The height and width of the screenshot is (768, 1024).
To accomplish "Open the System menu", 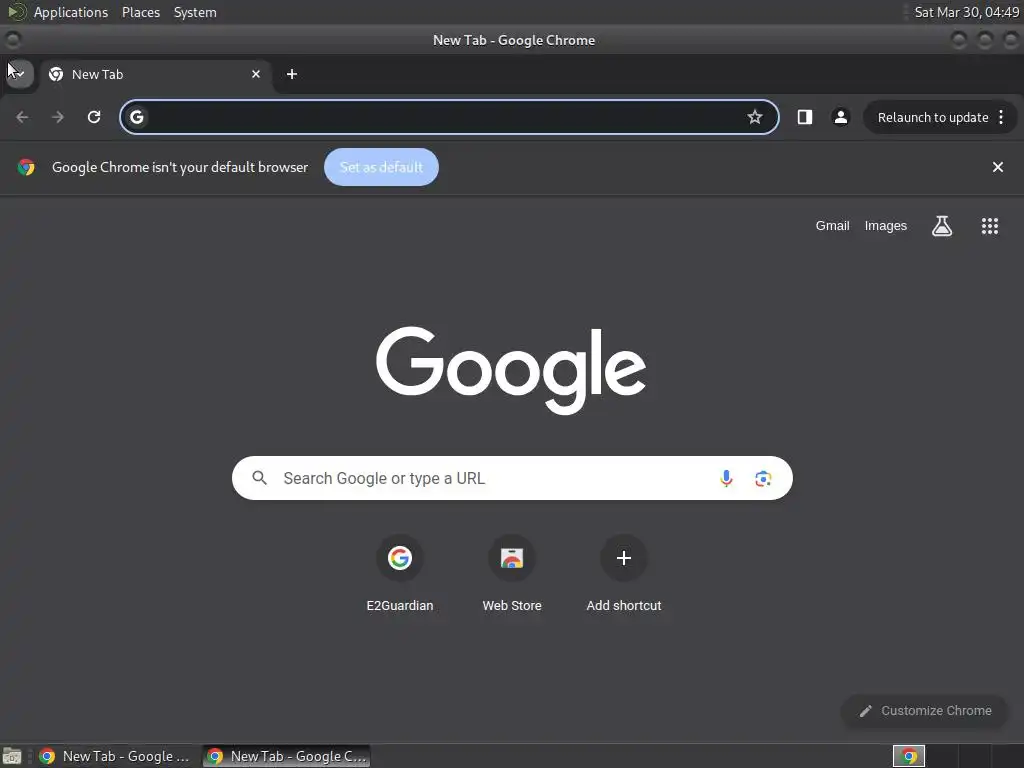I will pyautogui.click(x=195, y=12).
